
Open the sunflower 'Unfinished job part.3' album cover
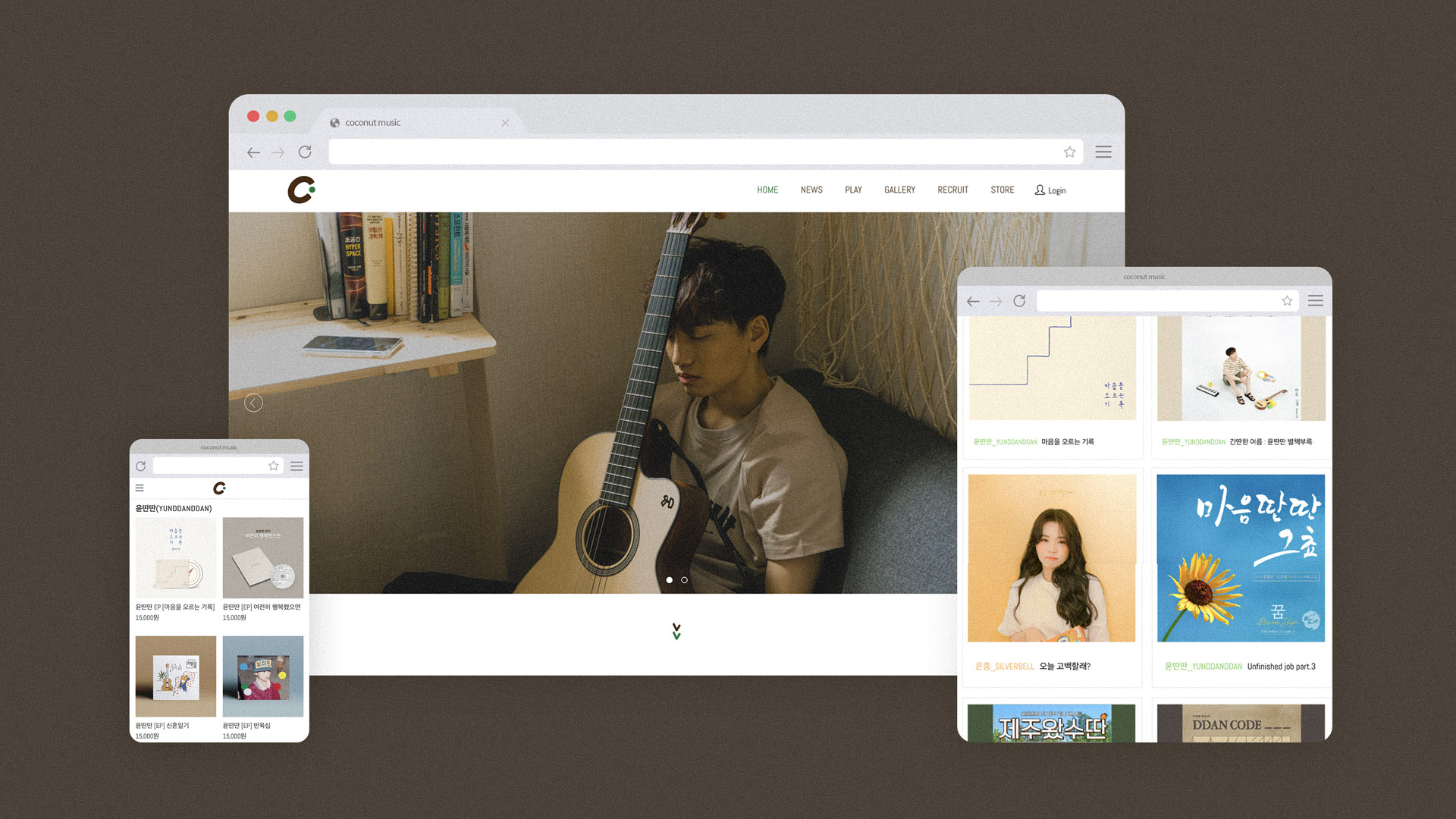tap(1241, 558)
